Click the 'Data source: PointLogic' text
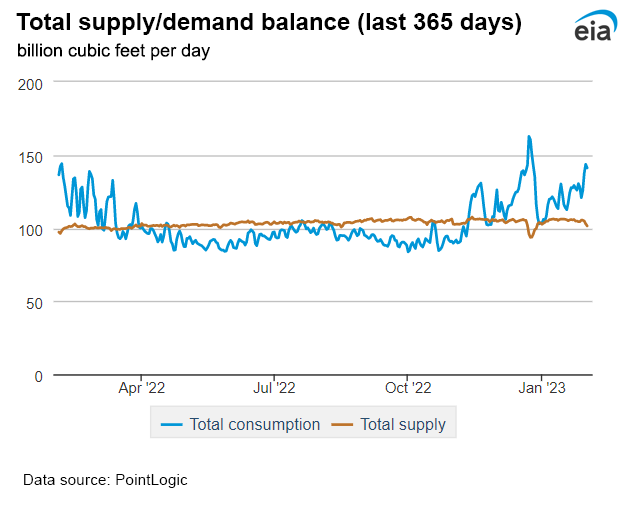Screen dimensions: 626x530 tap(105, 480)
